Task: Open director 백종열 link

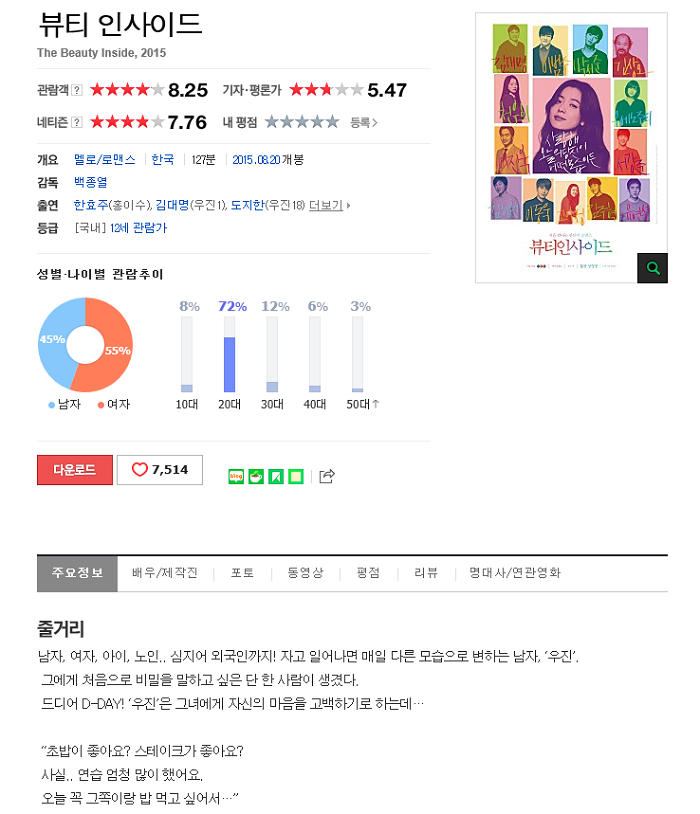Action: tap(91, 182)
